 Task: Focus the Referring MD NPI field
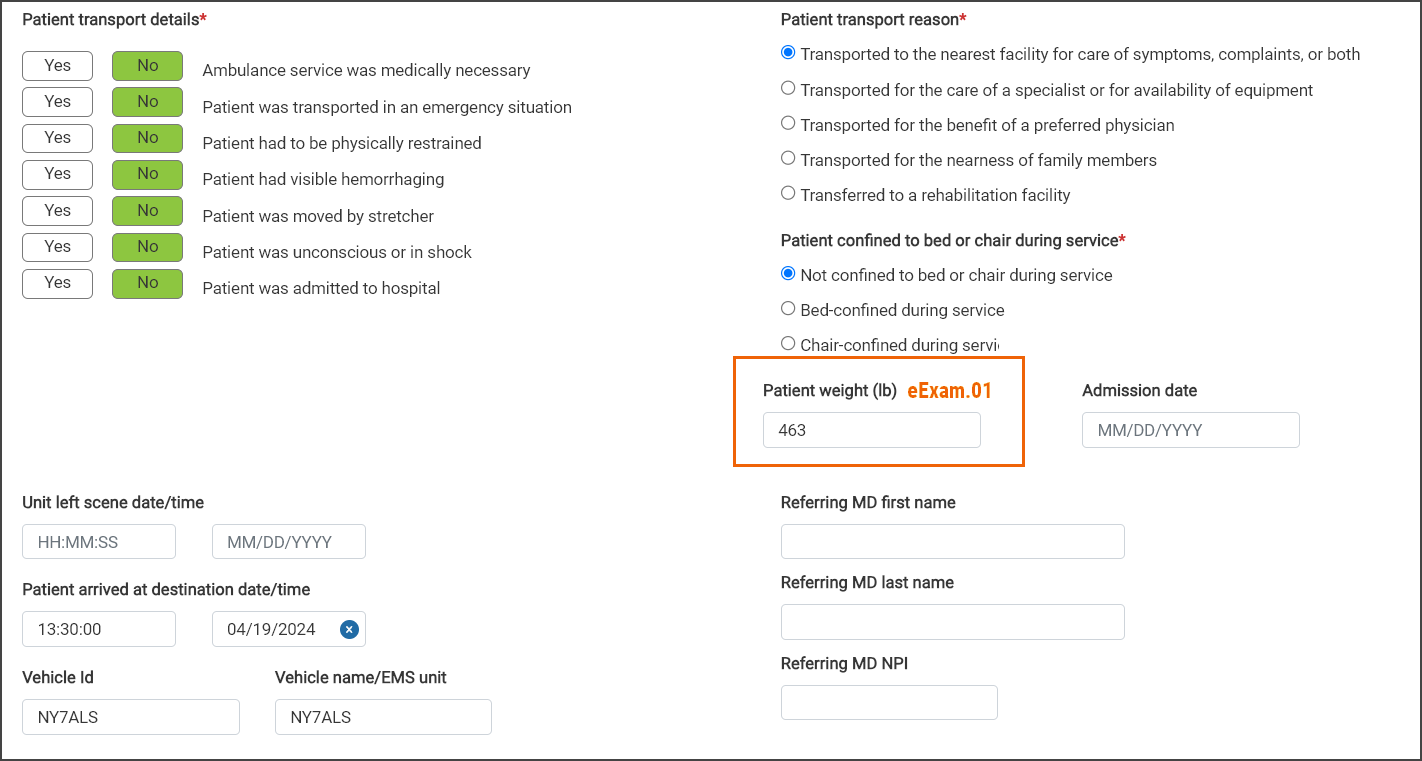(x=889, y=702)
